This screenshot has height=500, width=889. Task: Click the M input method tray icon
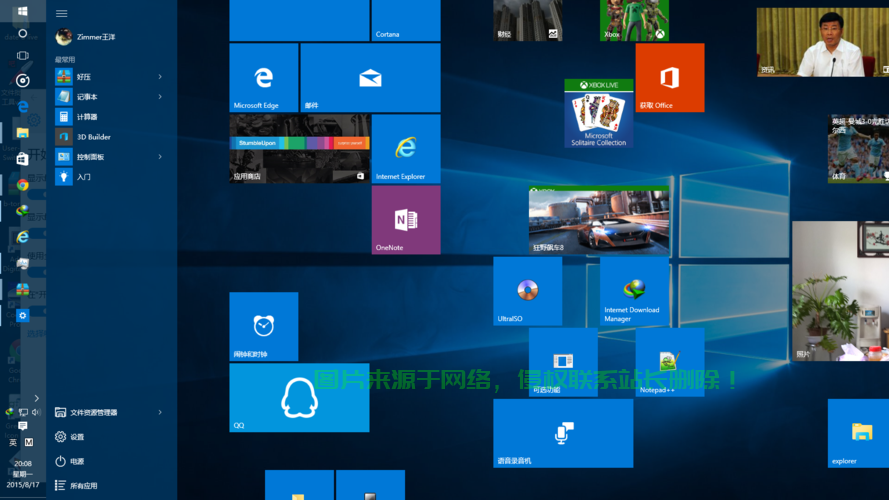point(29,442)
